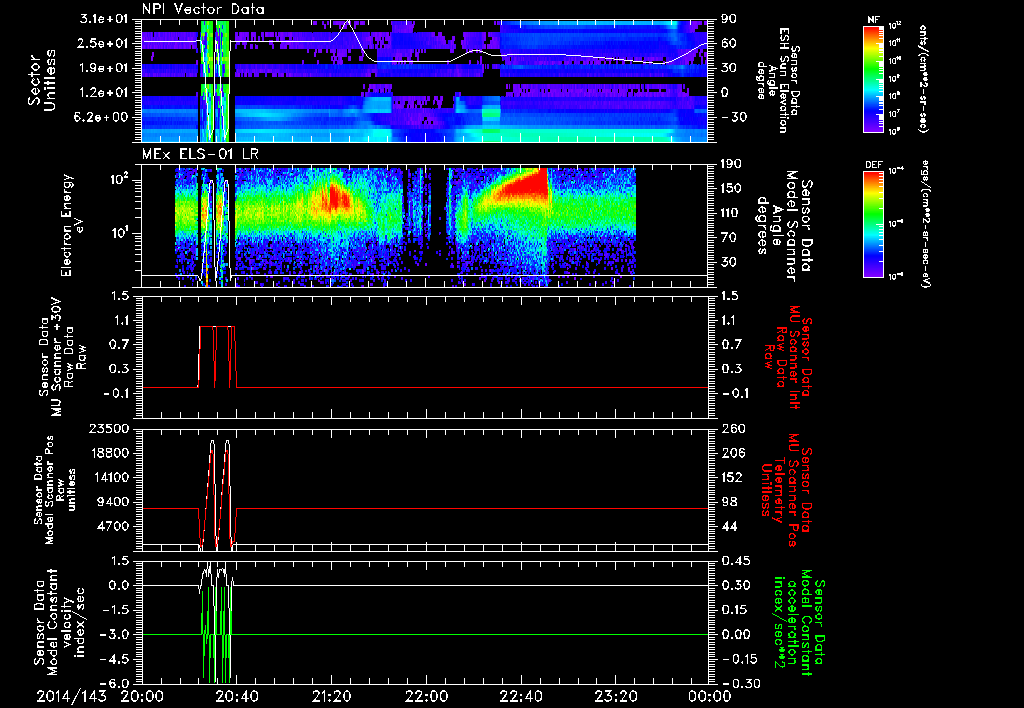Click the 110 scanner angle tick label
The height and width of the screenshot is (708, 1024).
[730, 213]
